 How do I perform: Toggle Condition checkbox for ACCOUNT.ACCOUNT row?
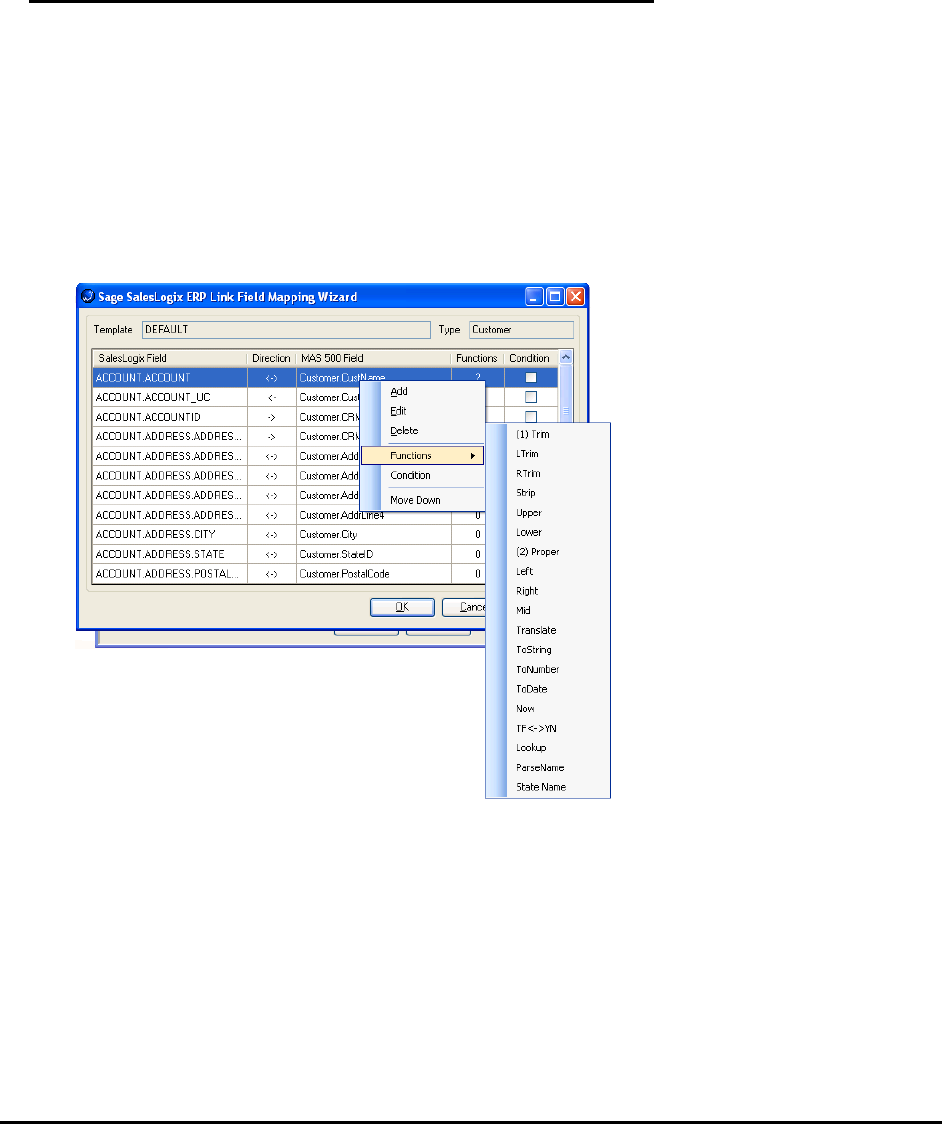click(x=531, y=378)
